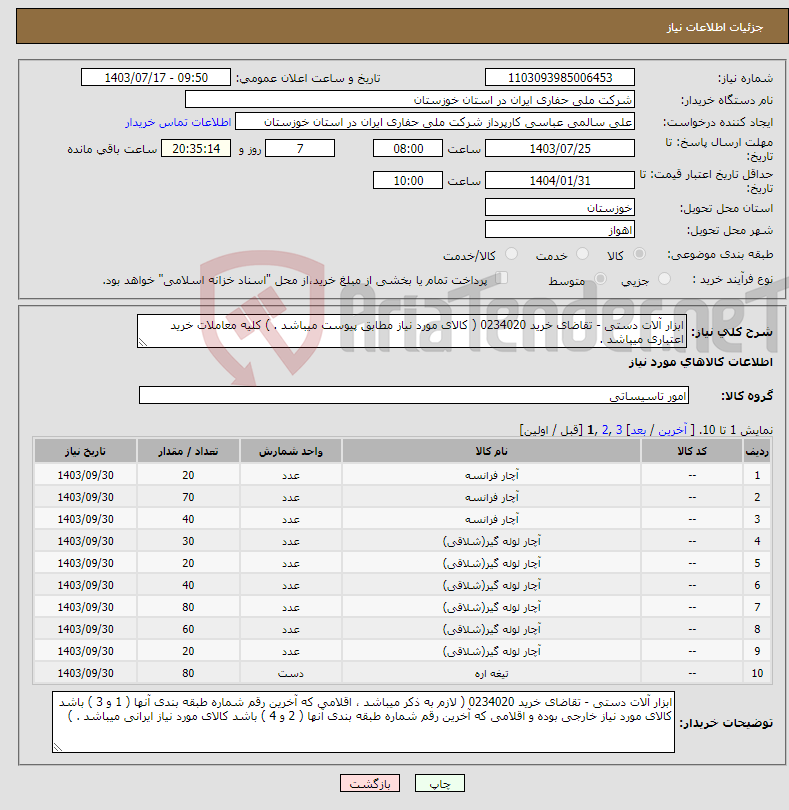789x810 pixels.
Task: Click the buyer organization name field
Action: (x=410, y=100)
